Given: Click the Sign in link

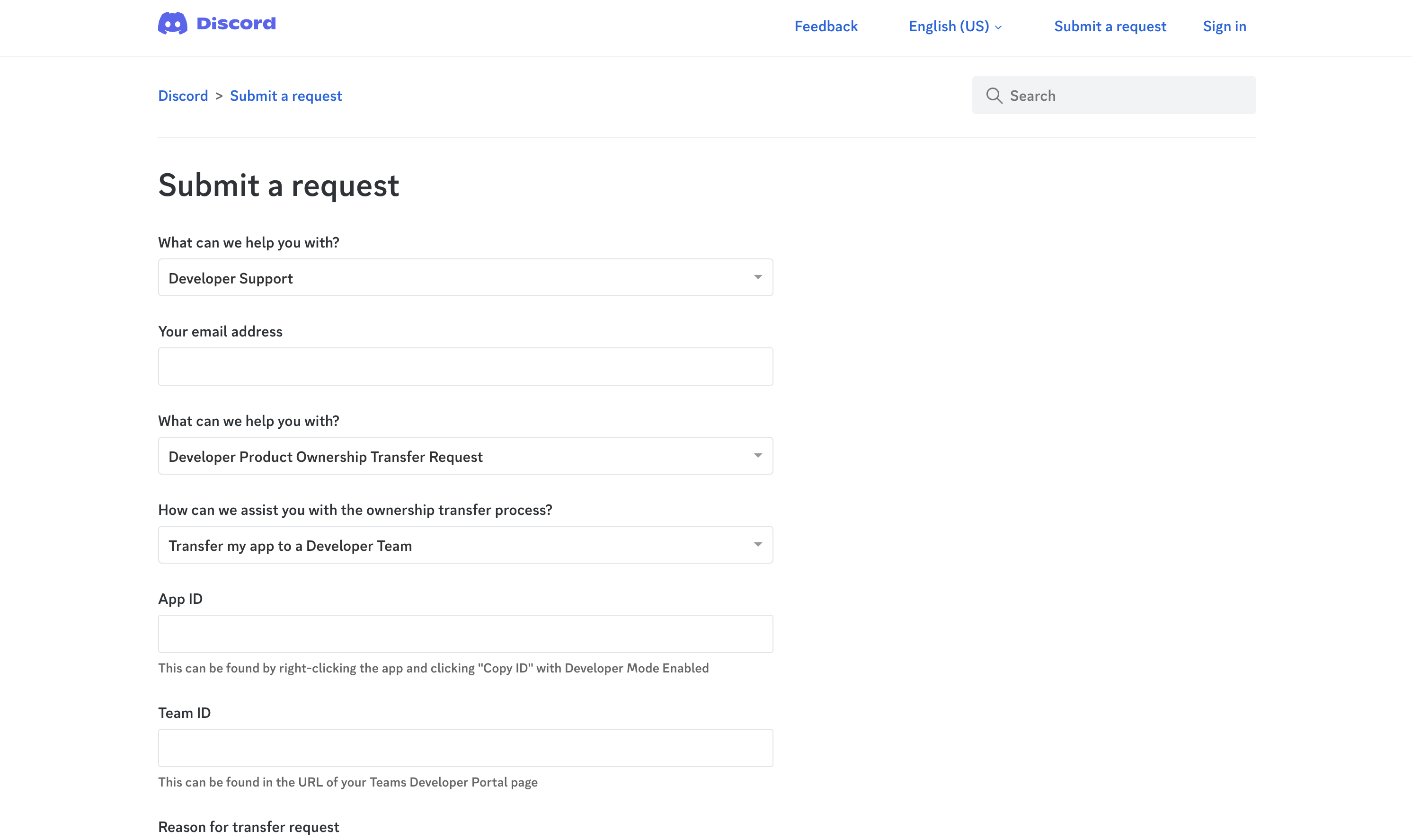Looking at the screenshot, I should pos(1224,26).
